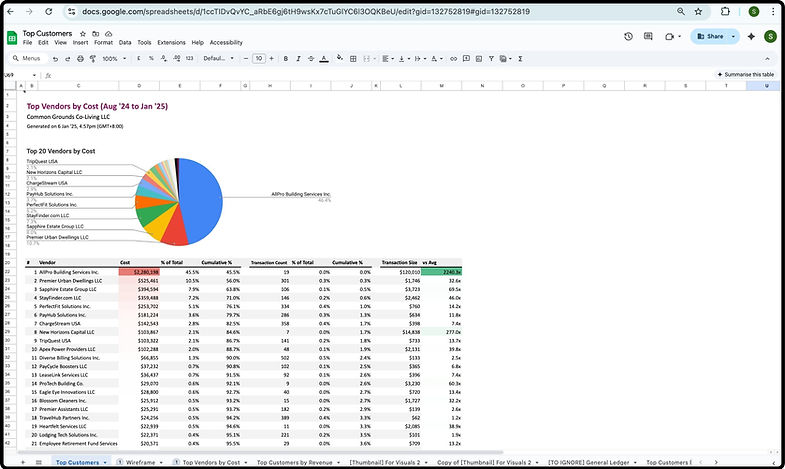Bookmark page with browser star icon
This screenshot has width=785, height=469.
(x=698, y=12)
